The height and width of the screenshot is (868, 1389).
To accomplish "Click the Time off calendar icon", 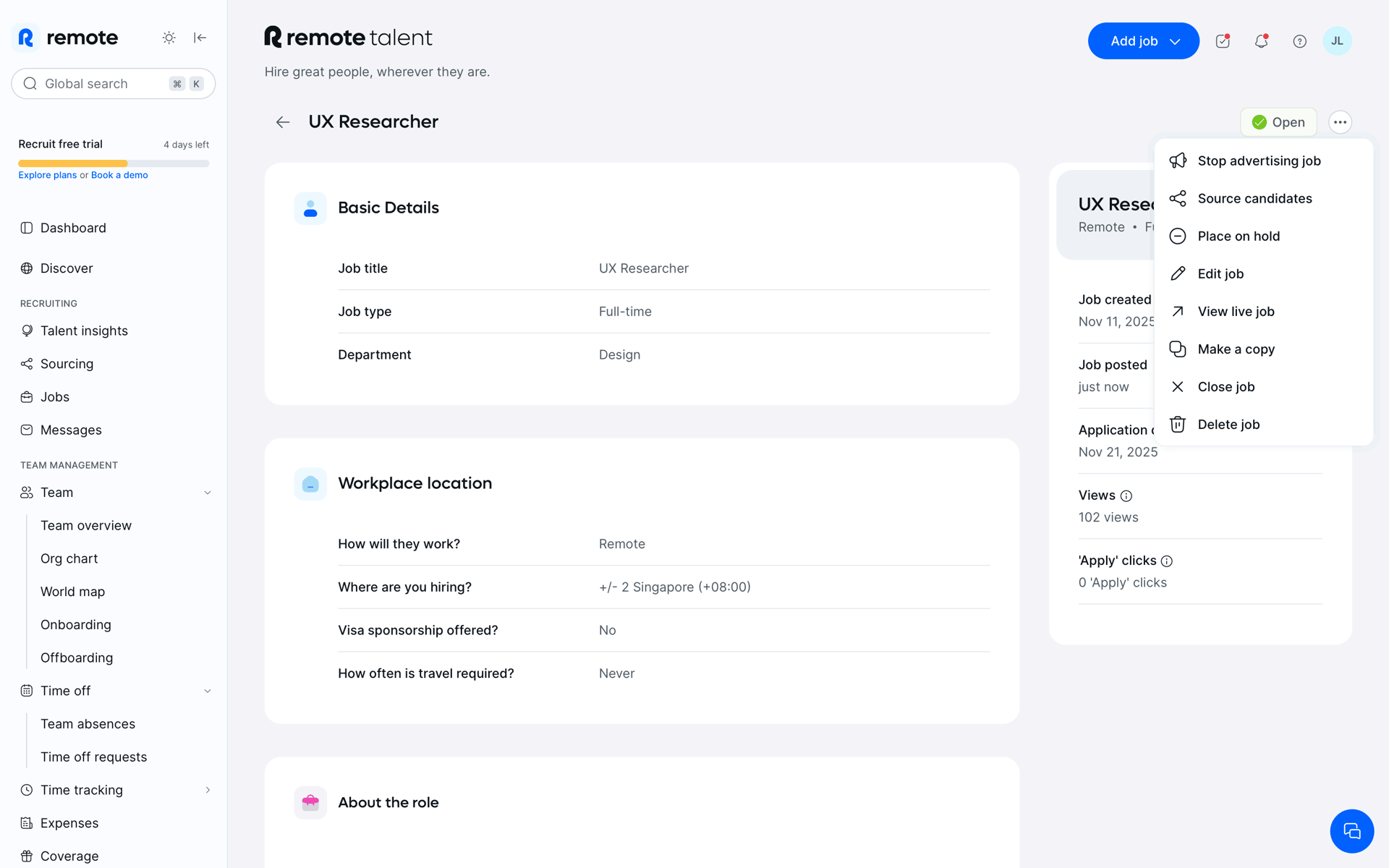I will click(27, 691).
